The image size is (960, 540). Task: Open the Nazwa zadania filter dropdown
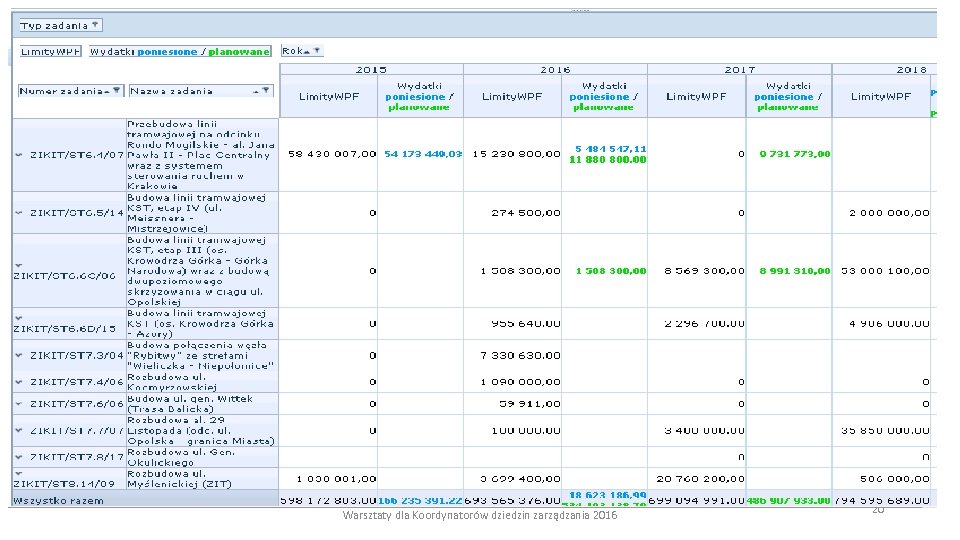[265, 91]
